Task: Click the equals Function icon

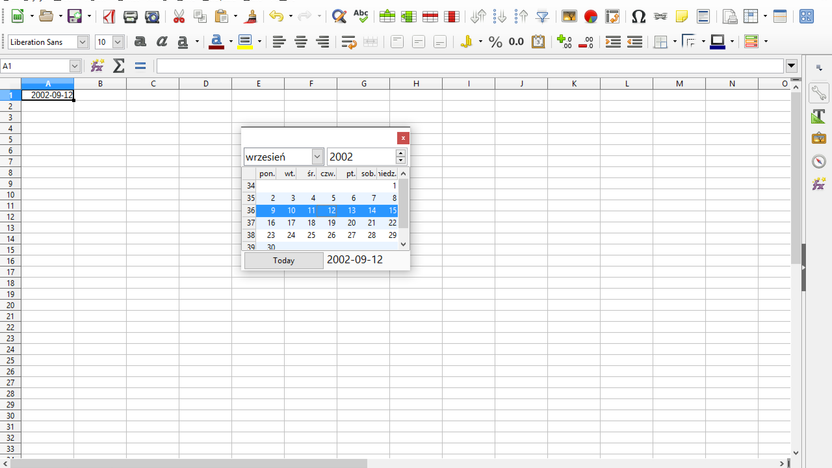Action: 140,66
